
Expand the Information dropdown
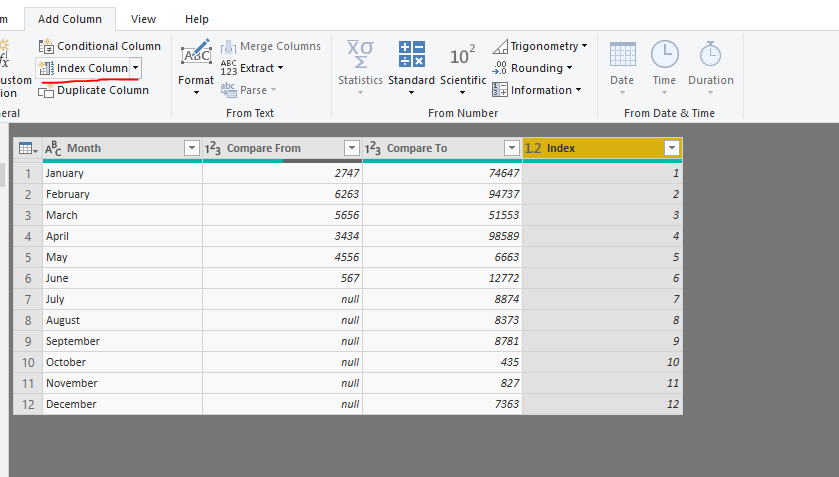click(x=578, y=90)
